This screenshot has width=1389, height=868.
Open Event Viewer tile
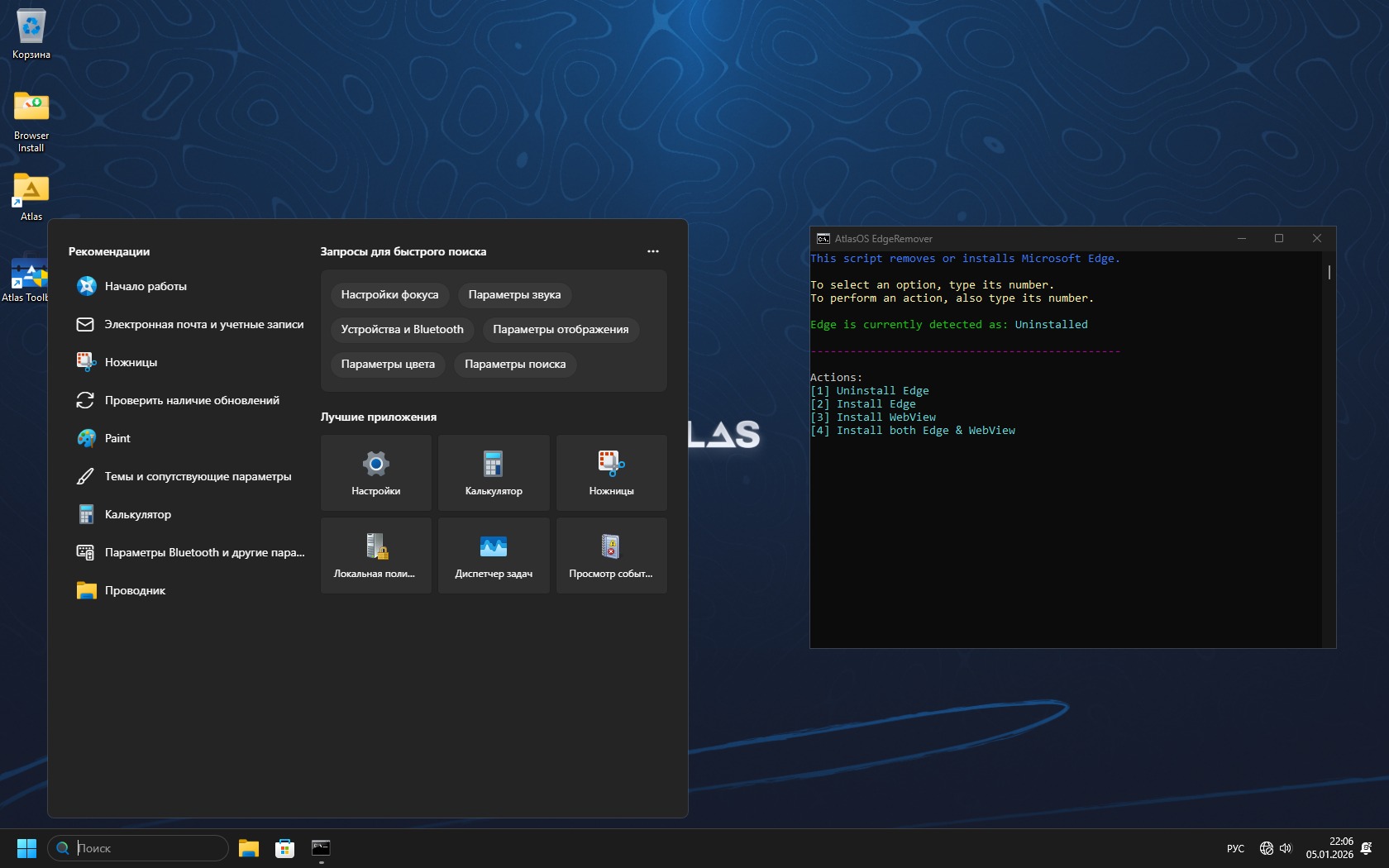click(x=611, y=556)
